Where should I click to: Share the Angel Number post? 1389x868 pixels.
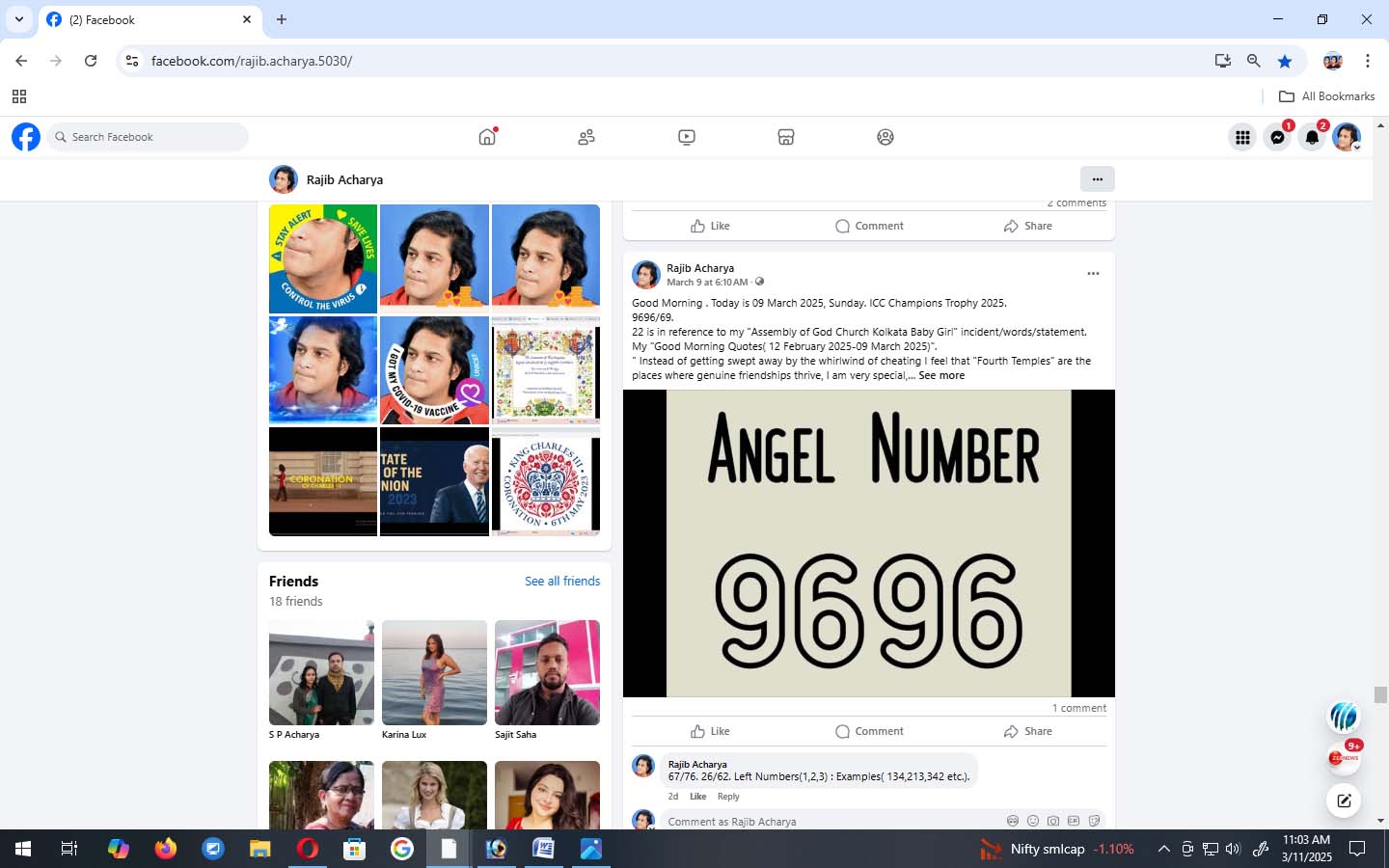tap(1028, 731)
